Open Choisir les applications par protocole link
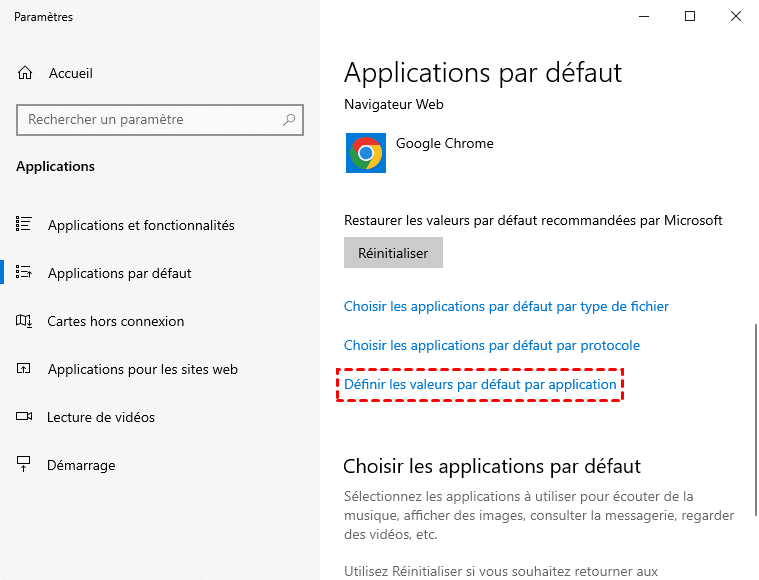The height and width of the screenshot is (580, 759). coord(491,345)
